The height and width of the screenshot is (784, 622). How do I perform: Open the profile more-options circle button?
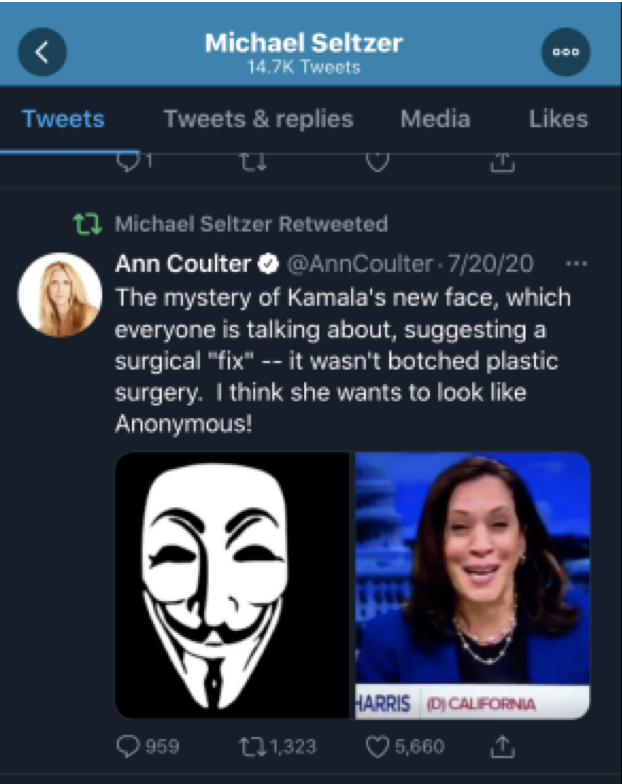566,53
